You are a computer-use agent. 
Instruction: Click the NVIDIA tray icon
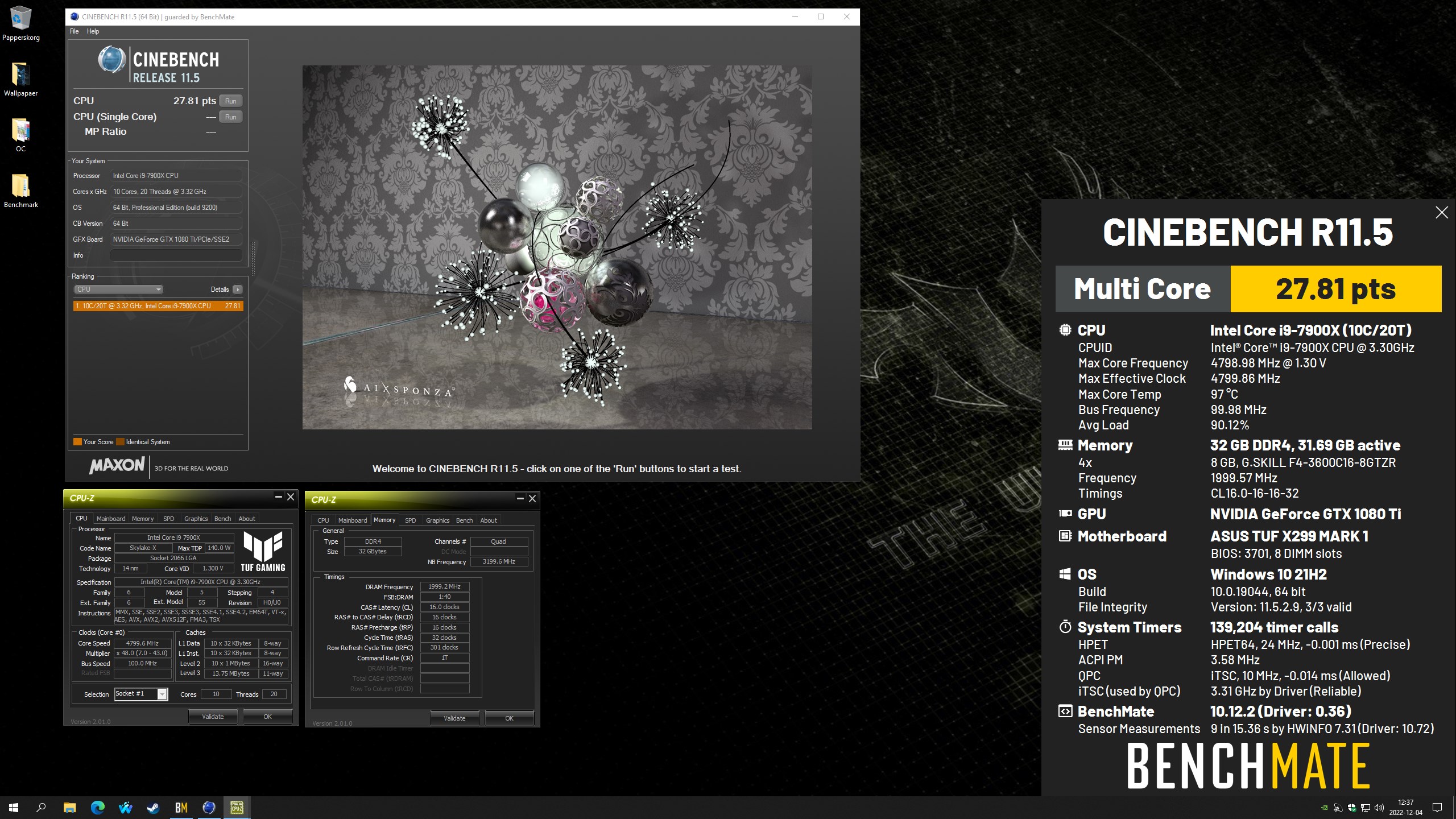1325,808
